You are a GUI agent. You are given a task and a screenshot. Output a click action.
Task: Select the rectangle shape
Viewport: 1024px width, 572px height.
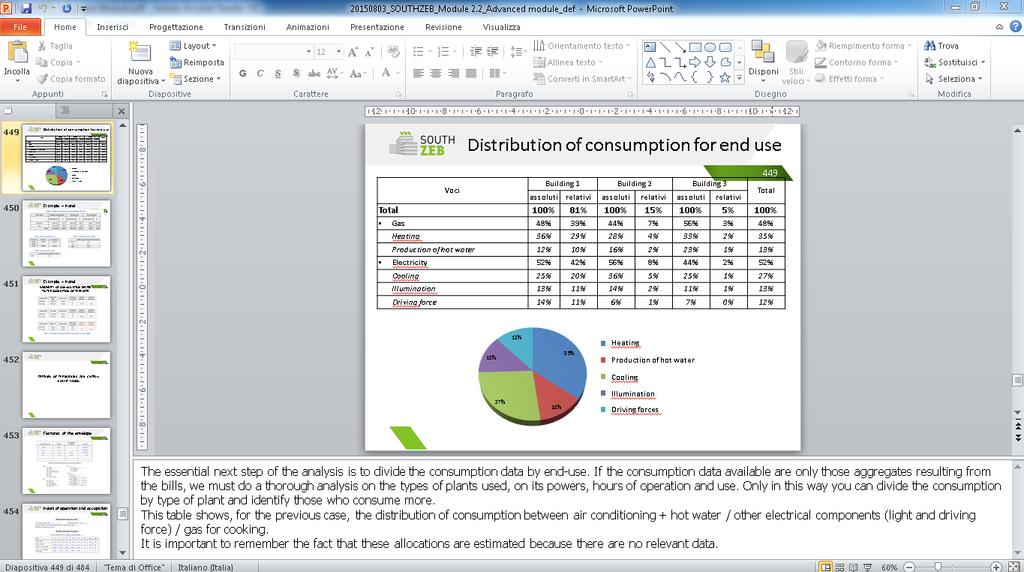coord(695,47)
